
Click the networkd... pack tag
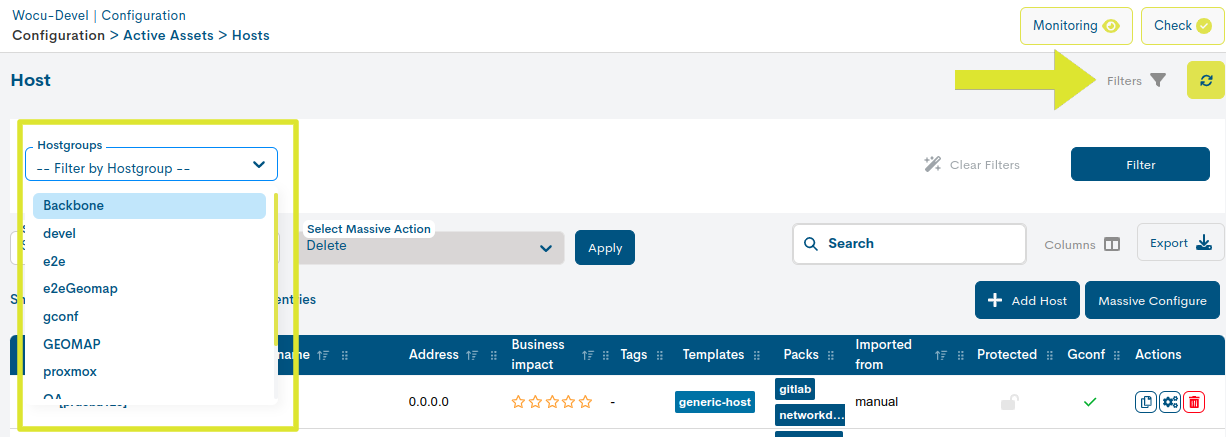[x=810, y=415]
